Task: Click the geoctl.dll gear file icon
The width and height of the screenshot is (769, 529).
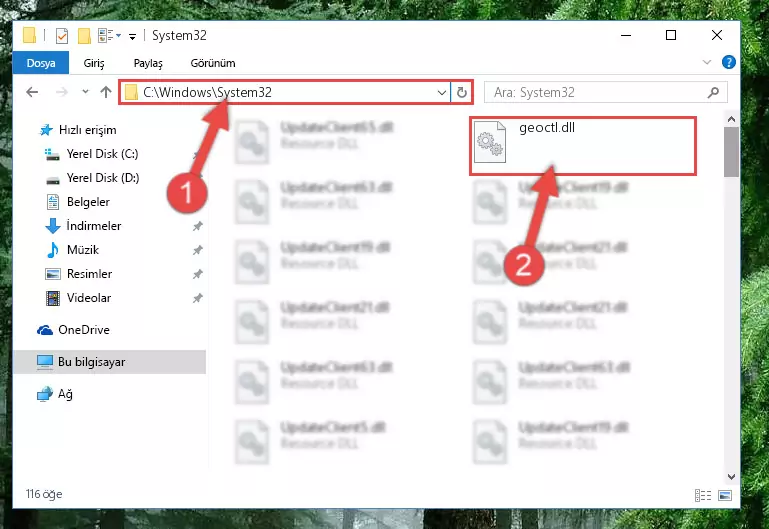Action: [490, 142]
